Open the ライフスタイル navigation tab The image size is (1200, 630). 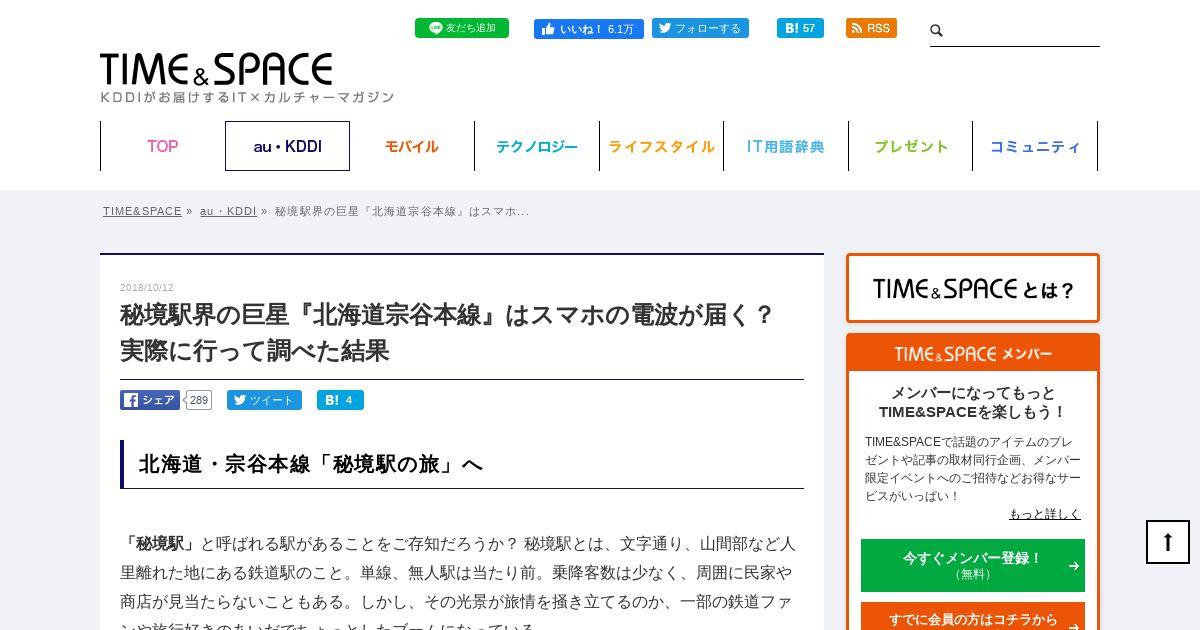click(661, 146)
